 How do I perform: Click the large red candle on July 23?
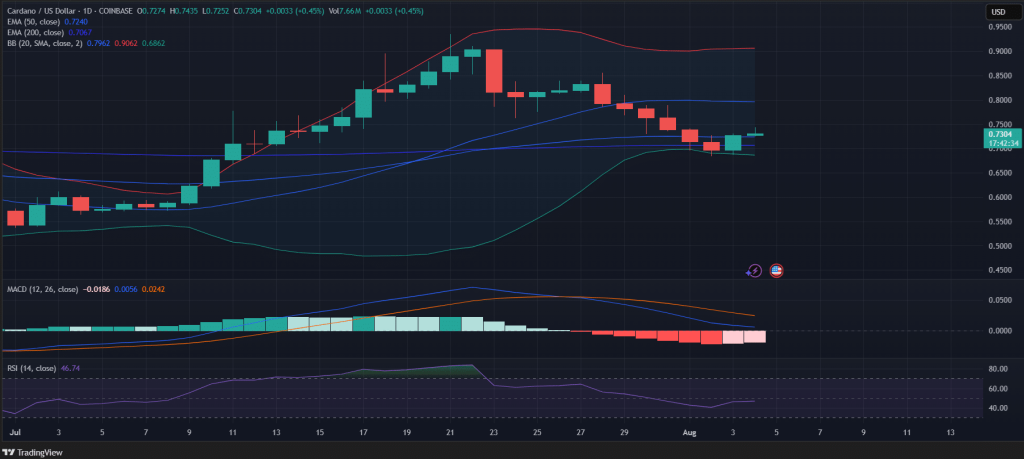click(x=494, y=71)
